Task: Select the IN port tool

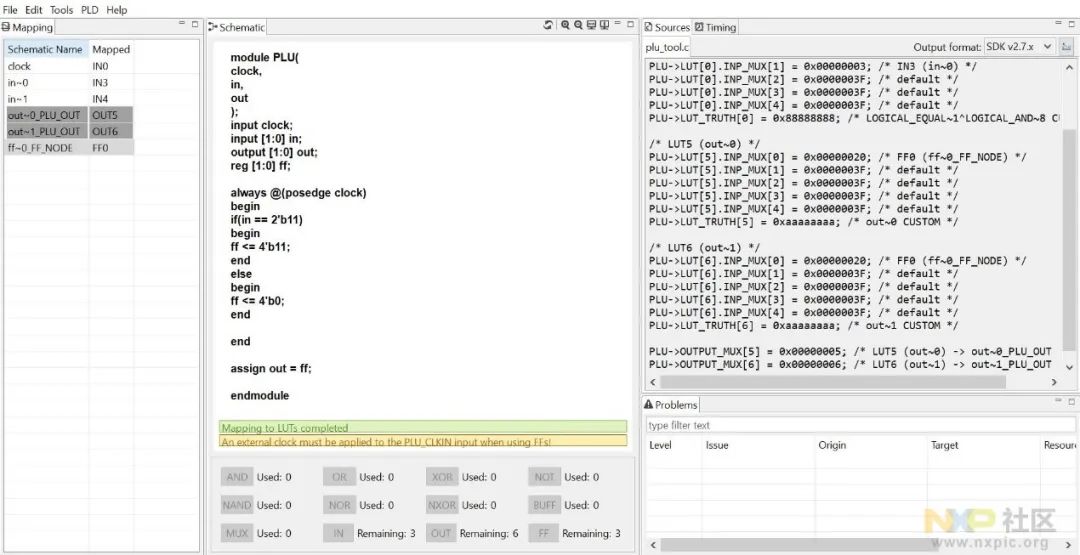Action: tap(338, 533)
